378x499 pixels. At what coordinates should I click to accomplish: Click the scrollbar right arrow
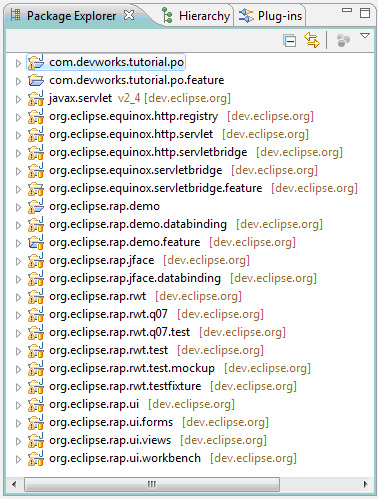coord(365,484)
